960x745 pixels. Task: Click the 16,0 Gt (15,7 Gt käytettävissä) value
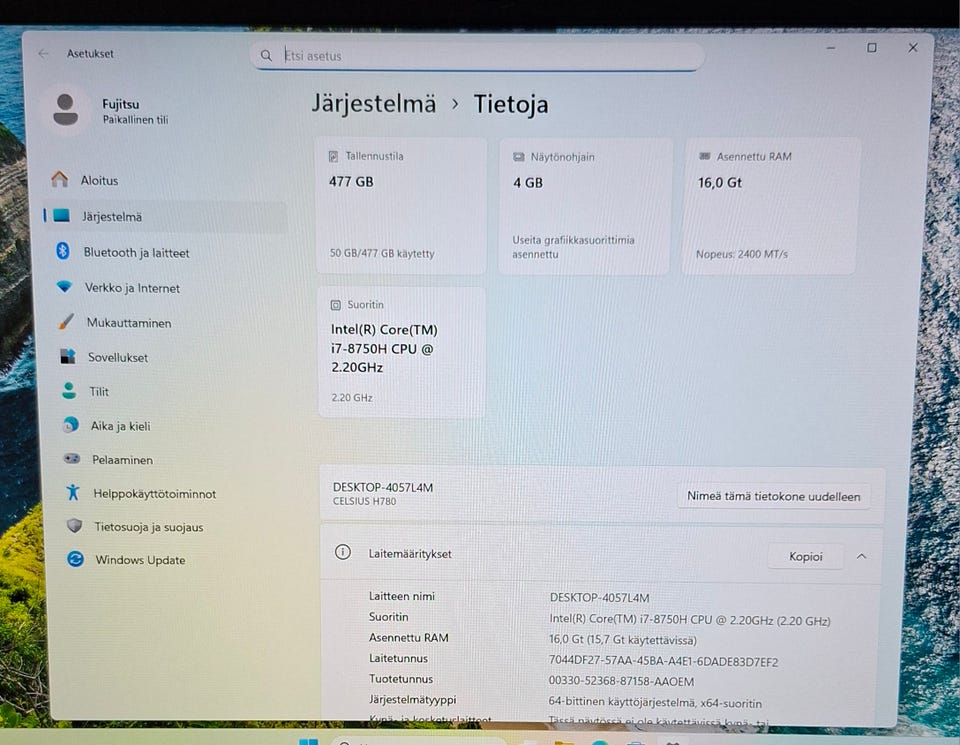[623, 640]
